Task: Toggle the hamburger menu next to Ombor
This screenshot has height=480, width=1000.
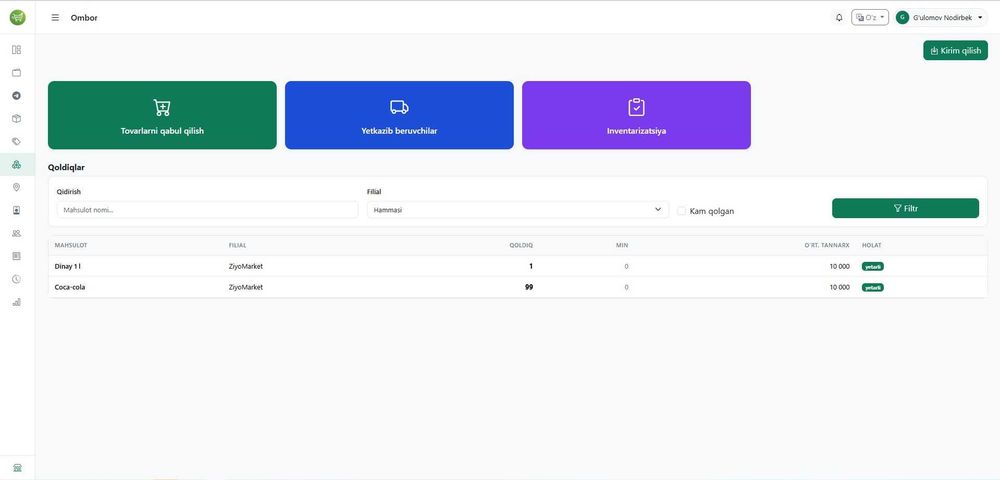Action: point(55,18)
